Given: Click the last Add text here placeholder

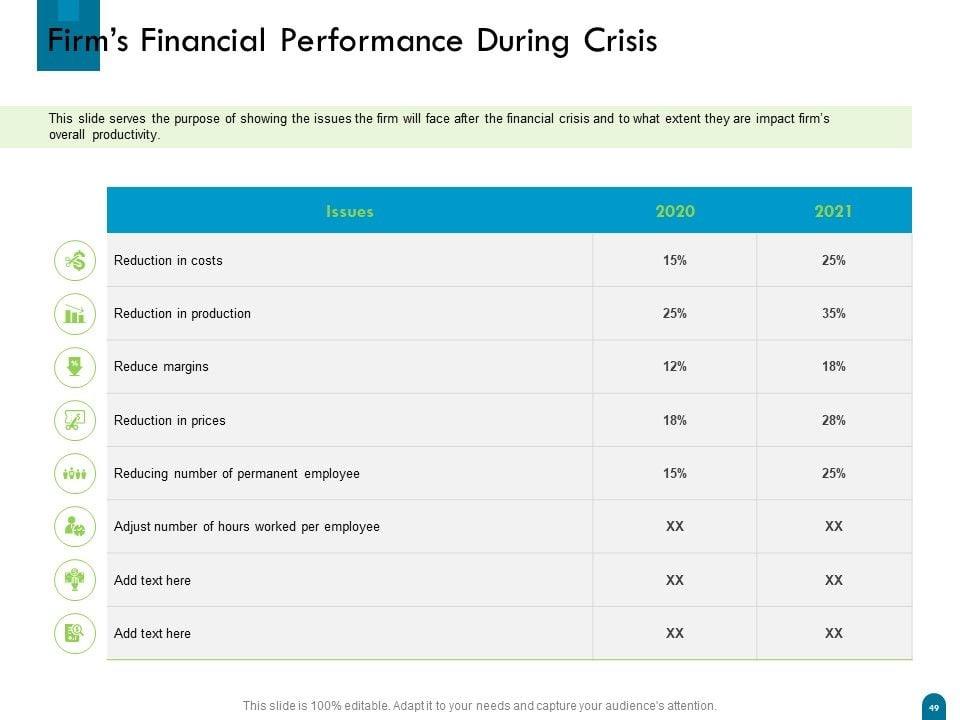Looking at the screenshot, I should click(152, 634).
